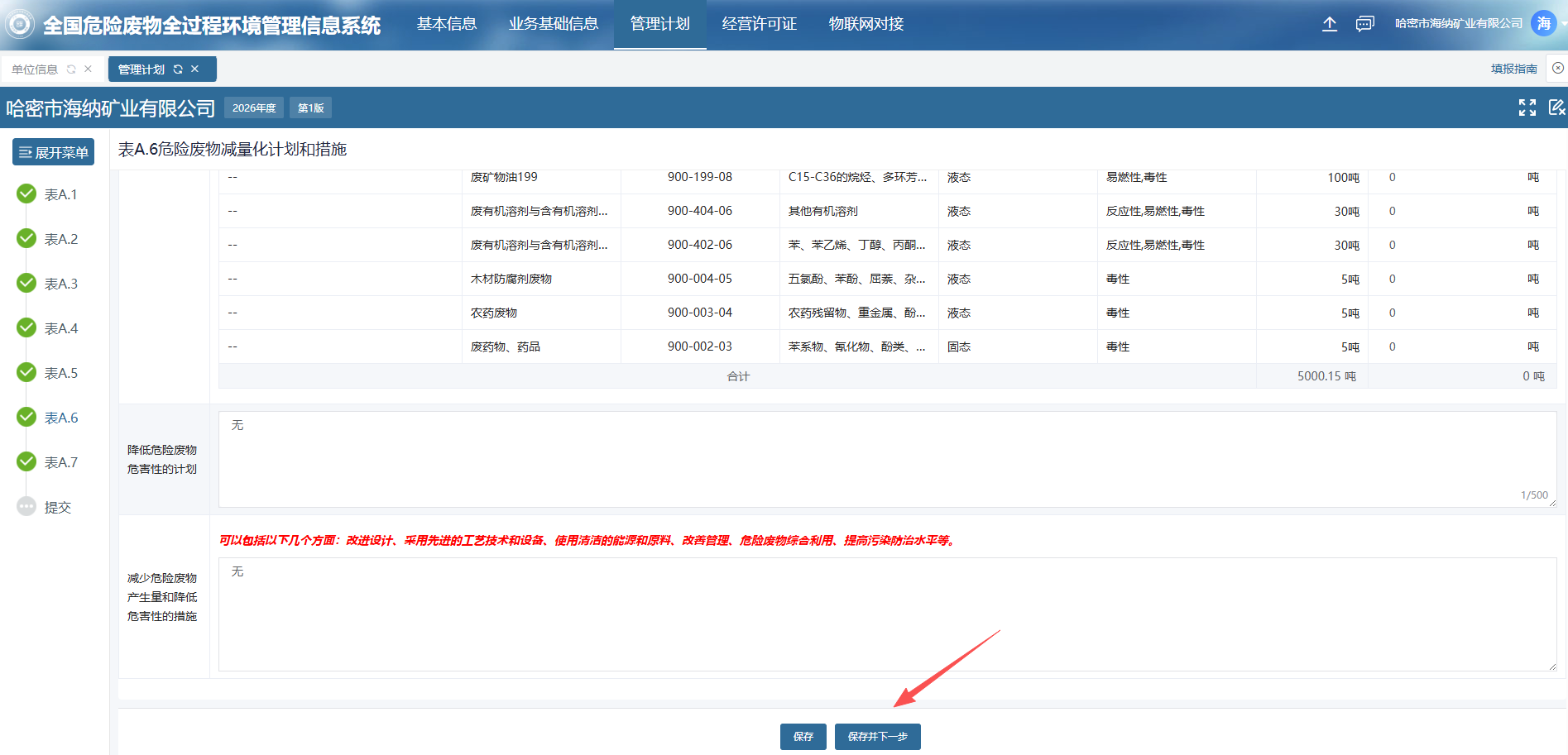Go to 表A.3 in sidebar
Image resolution: width=1568 pixels, height=755 pixels.
coord(60,284)
